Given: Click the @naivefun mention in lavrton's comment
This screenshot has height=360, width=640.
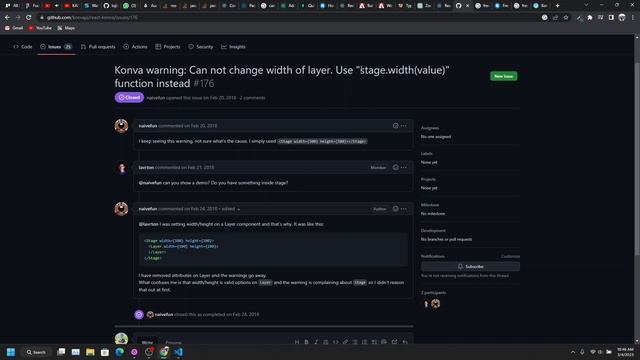Looking at the screenshot, I should pyautogui.click(x=150, y=183).
